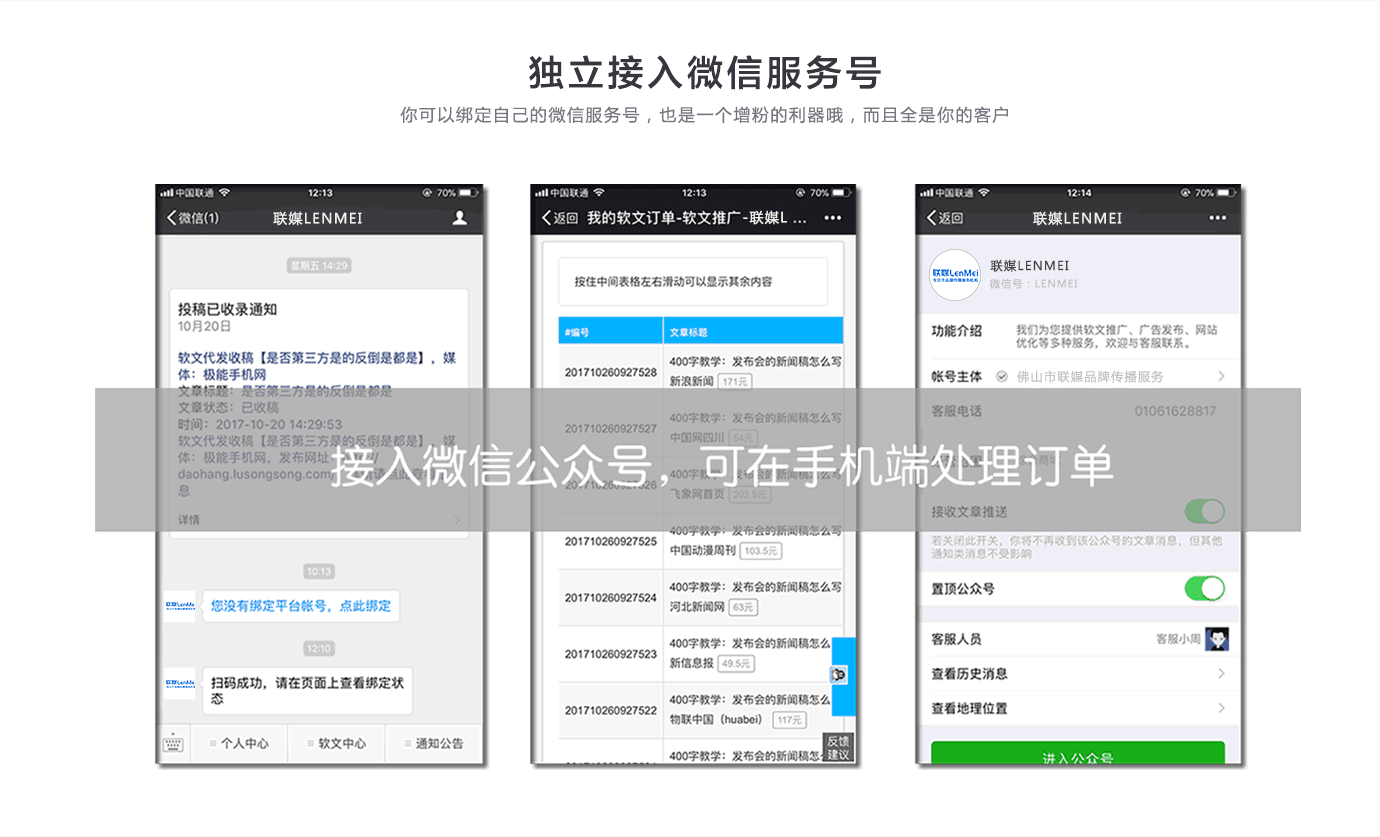Click the 客服小周 avatar picture

point(1216,639)
